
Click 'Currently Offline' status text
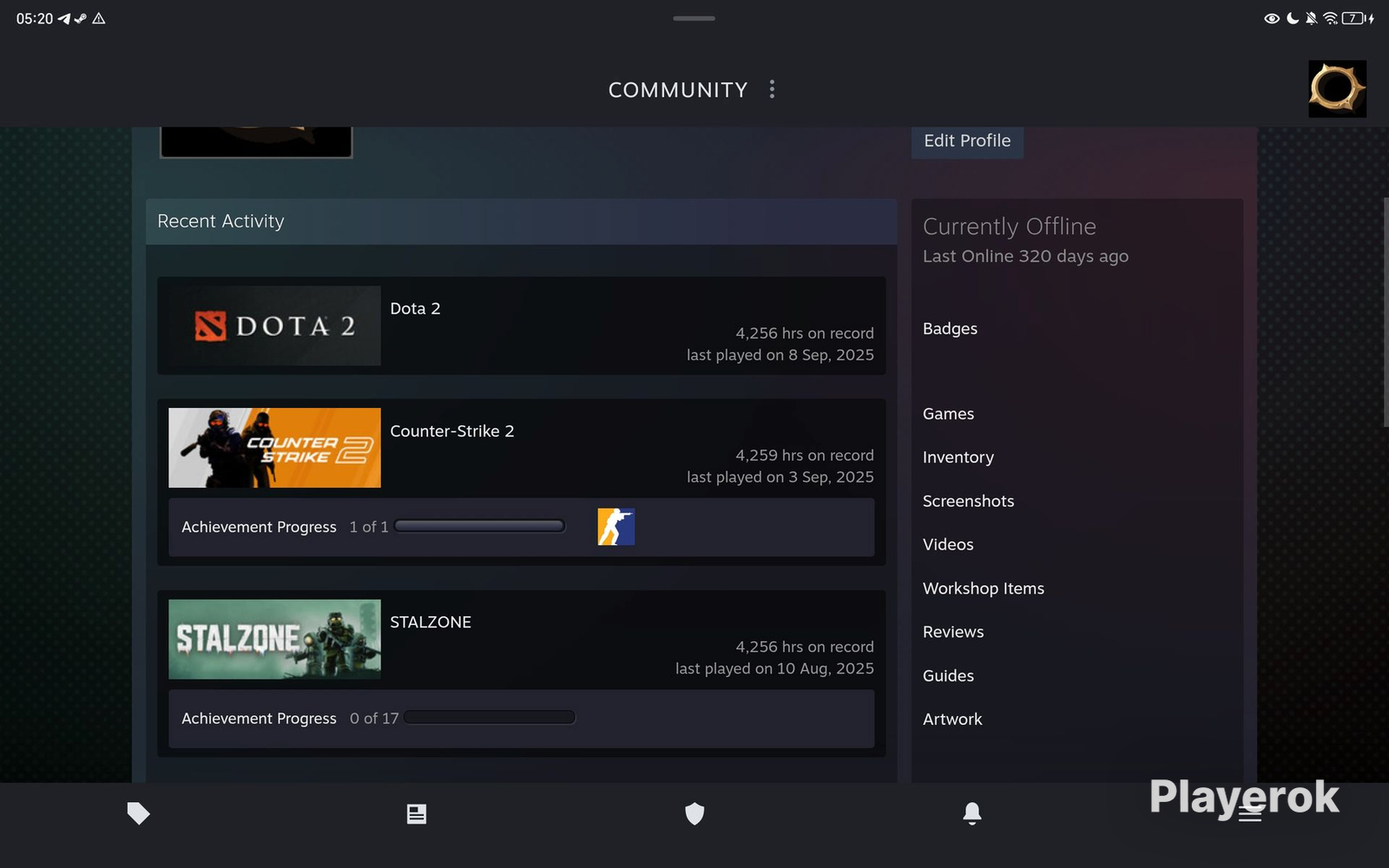coord(1010,227)
